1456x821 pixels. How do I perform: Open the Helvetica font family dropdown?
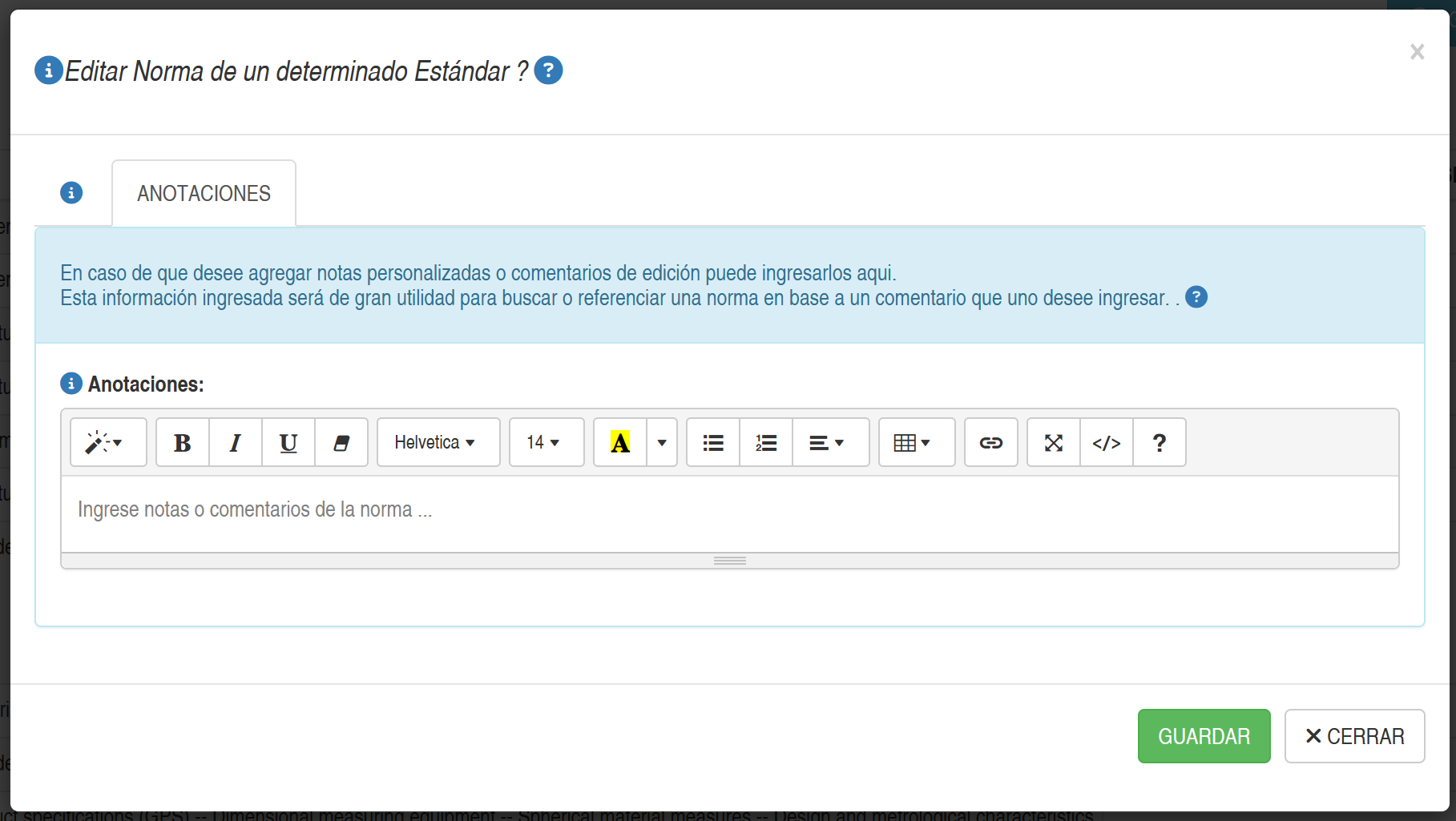pyautogui.click(x=438, y=443)
